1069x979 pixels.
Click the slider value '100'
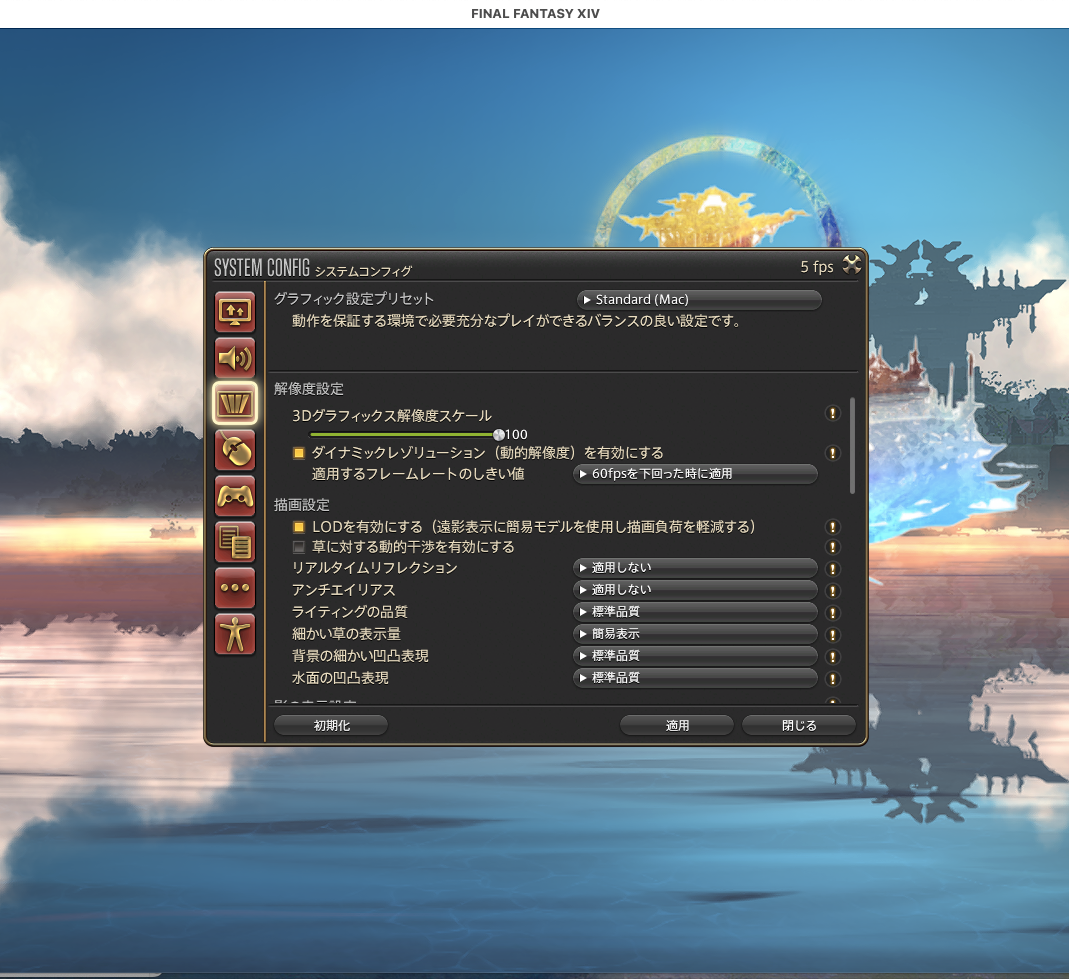516,434
